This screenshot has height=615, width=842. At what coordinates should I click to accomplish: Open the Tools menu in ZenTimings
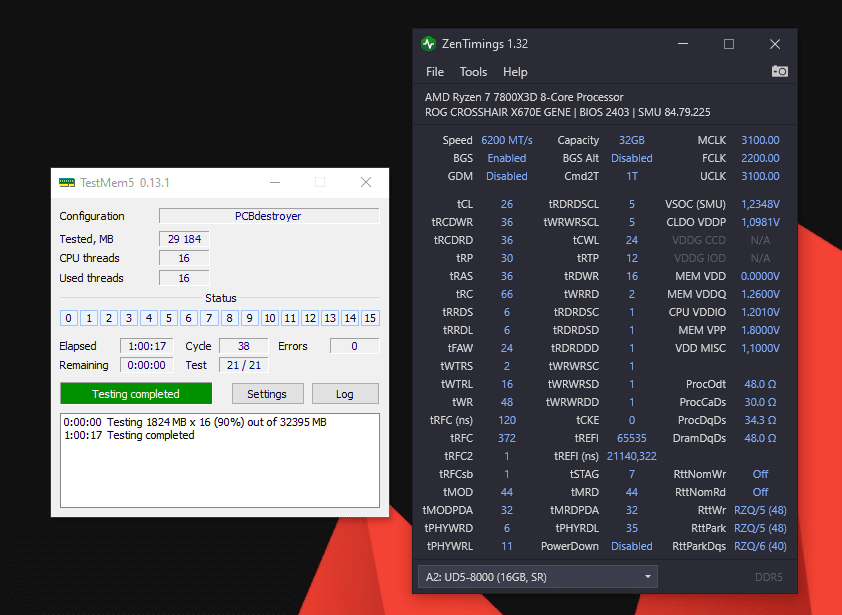(473, 72)
